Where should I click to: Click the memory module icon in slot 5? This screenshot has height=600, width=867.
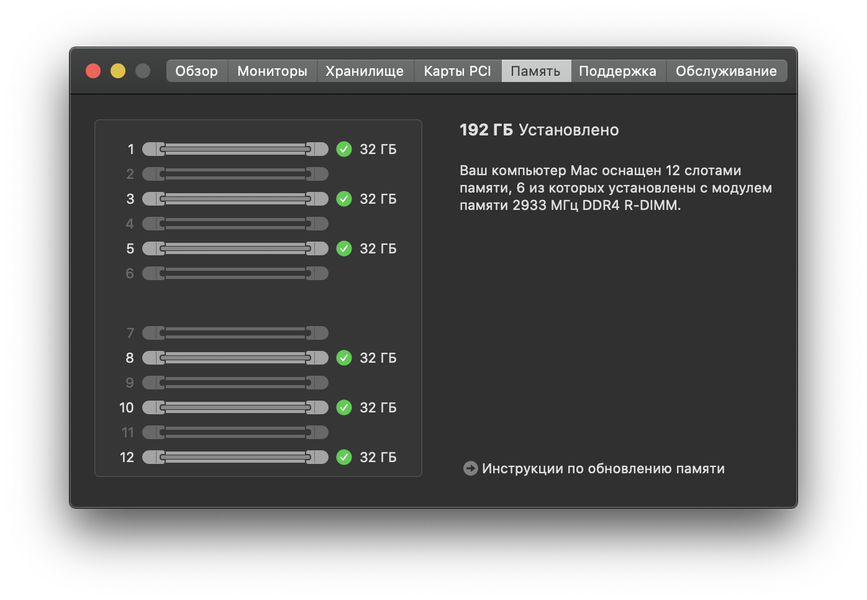pos(235,248)
